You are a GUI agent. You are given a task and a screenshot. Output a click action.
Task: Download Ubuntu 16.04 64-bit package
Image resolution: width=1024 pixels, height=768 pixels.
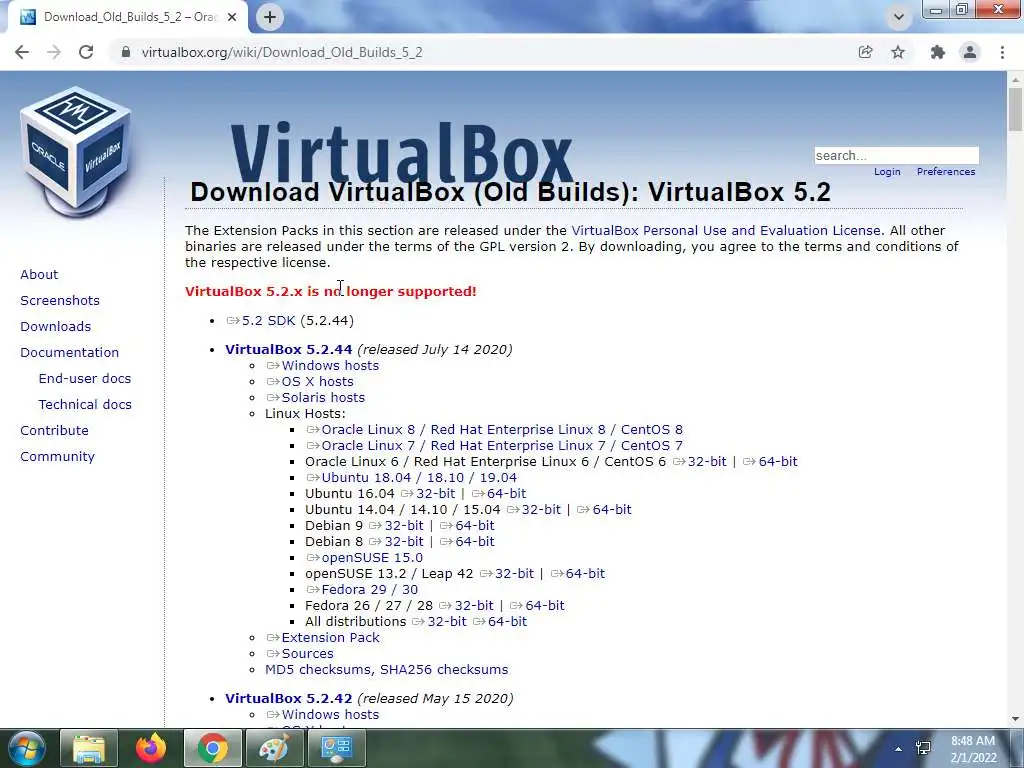pos(499,494)
